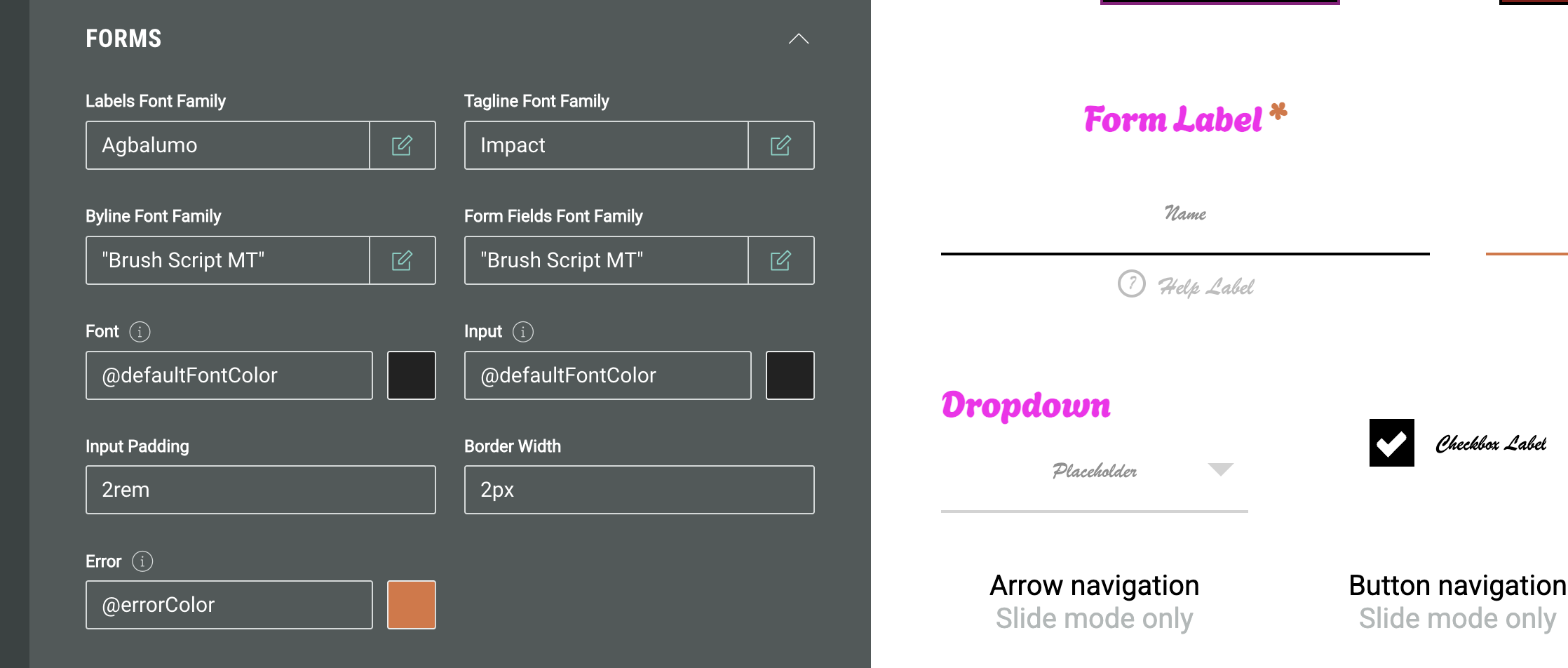Click the Input Padding field
Viewport: 1568px width, 668px height.
(261, 490)
